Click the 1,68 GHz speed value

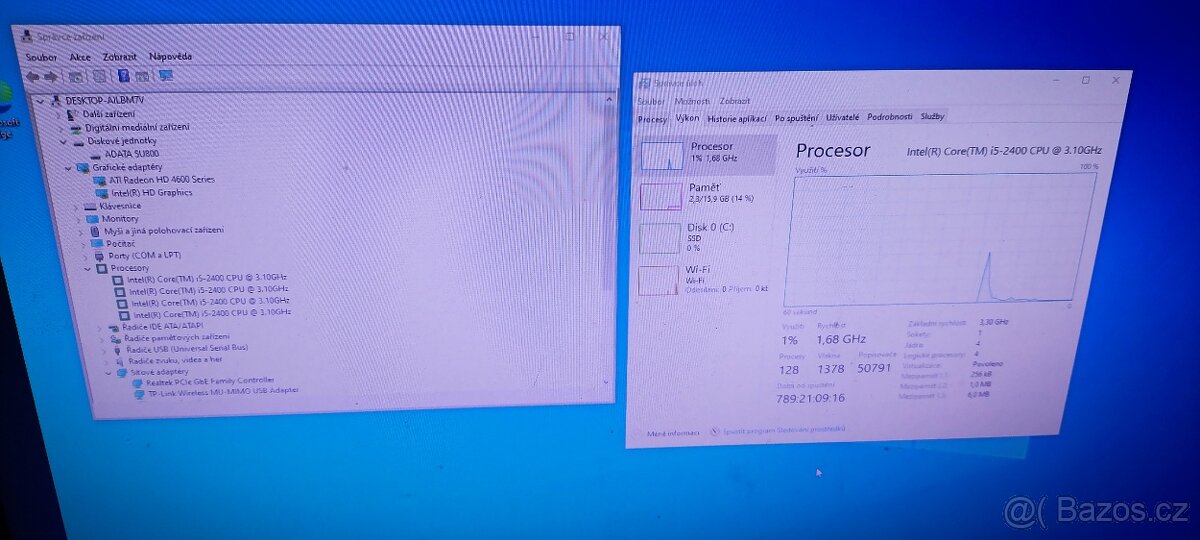(841, 338)
